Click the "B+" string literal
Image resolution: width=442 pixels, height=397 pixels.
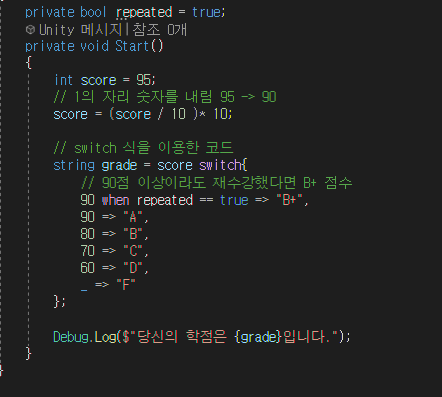289,200
